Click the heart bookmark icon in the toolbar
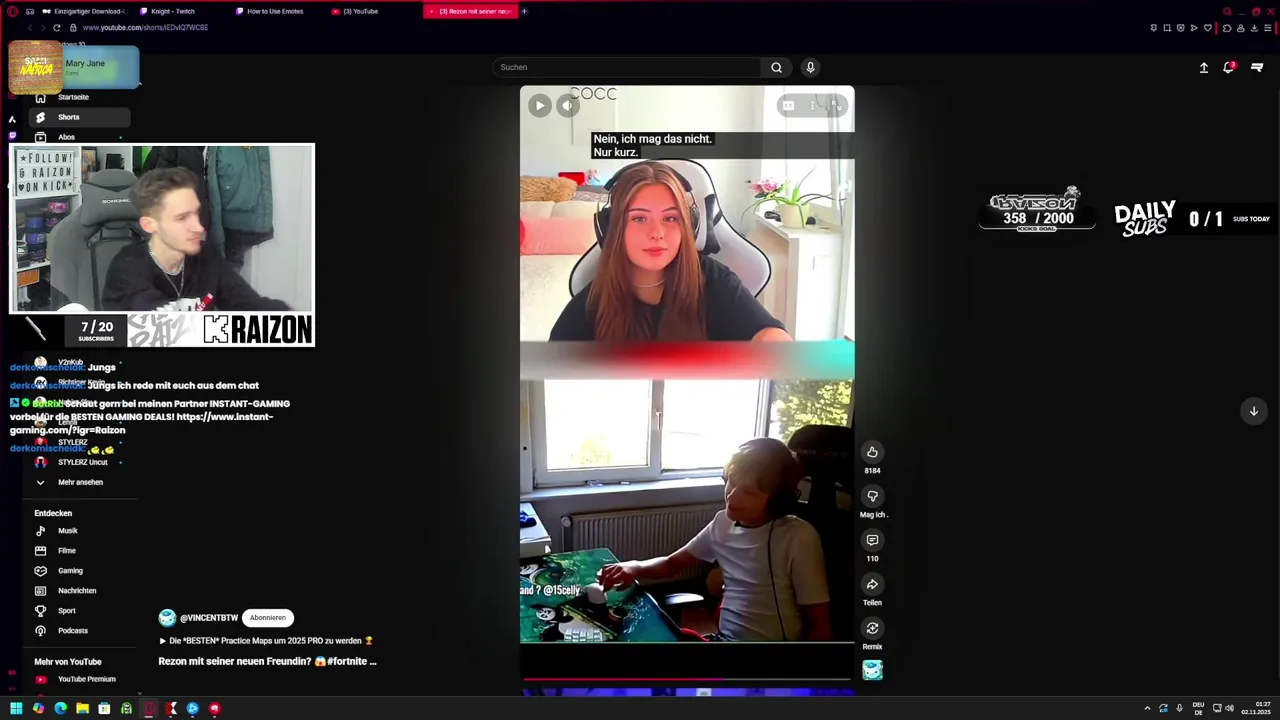The image size is (1280, 720). tap(1207, 28)
